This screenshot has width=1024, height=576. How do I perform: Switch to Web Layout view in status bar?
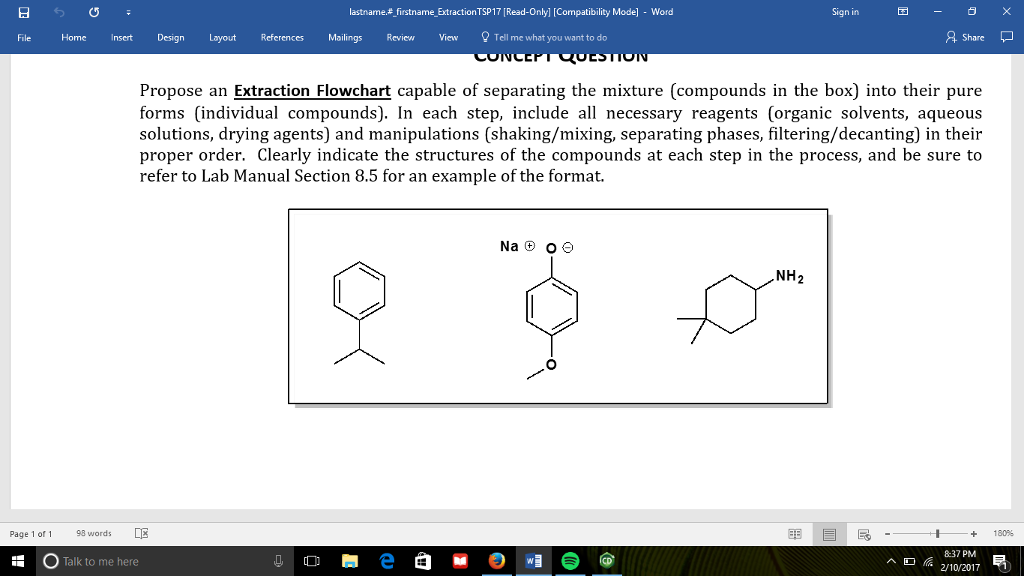coord(862,533)
